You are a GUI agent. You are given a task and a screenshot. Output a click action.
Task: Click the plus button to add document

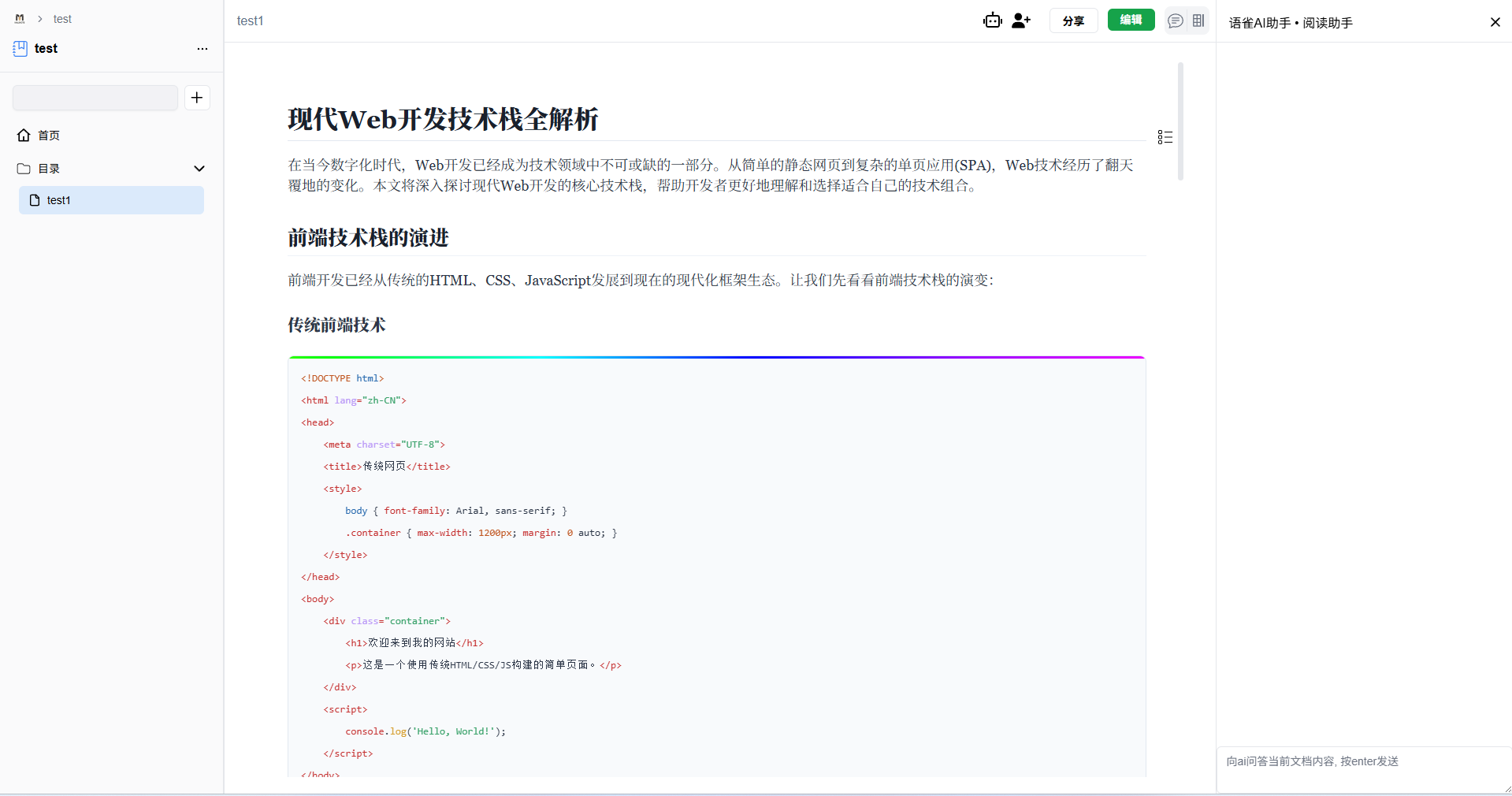pos(197,98)
